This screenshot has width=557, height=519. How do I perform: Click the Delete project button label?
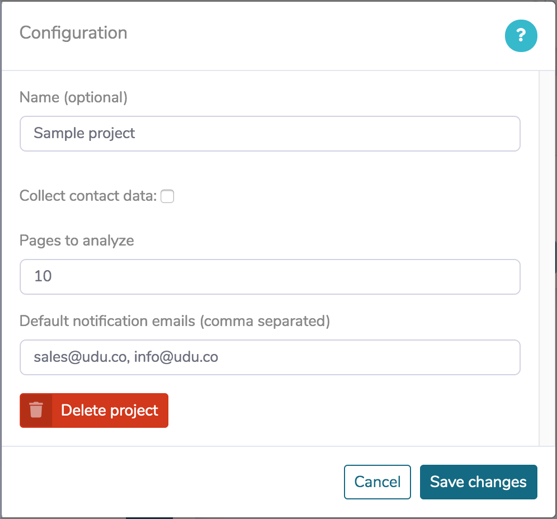[109, 410]
